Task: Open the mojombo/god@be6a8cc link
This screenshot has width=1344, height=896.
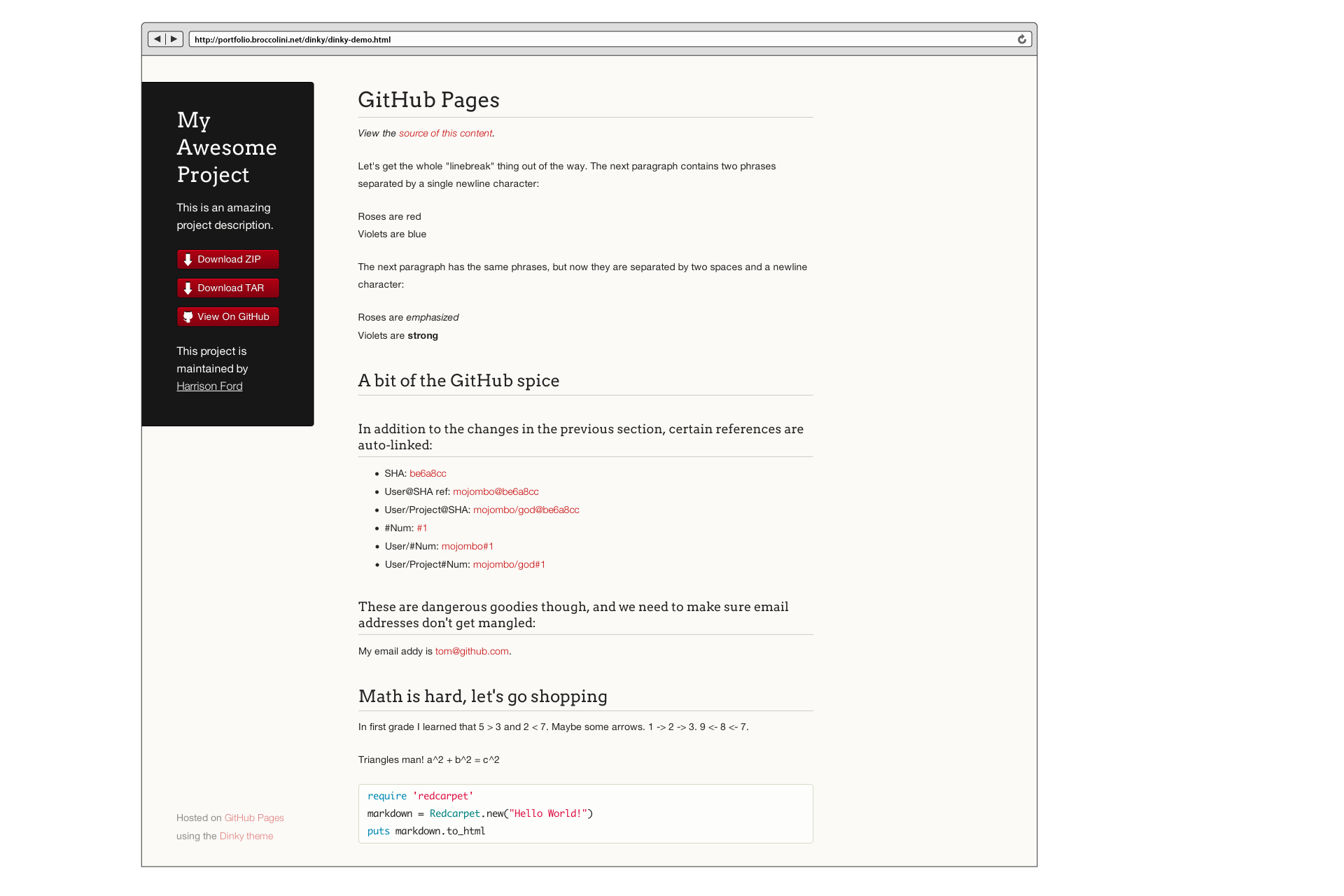Action: click(526, 510)
